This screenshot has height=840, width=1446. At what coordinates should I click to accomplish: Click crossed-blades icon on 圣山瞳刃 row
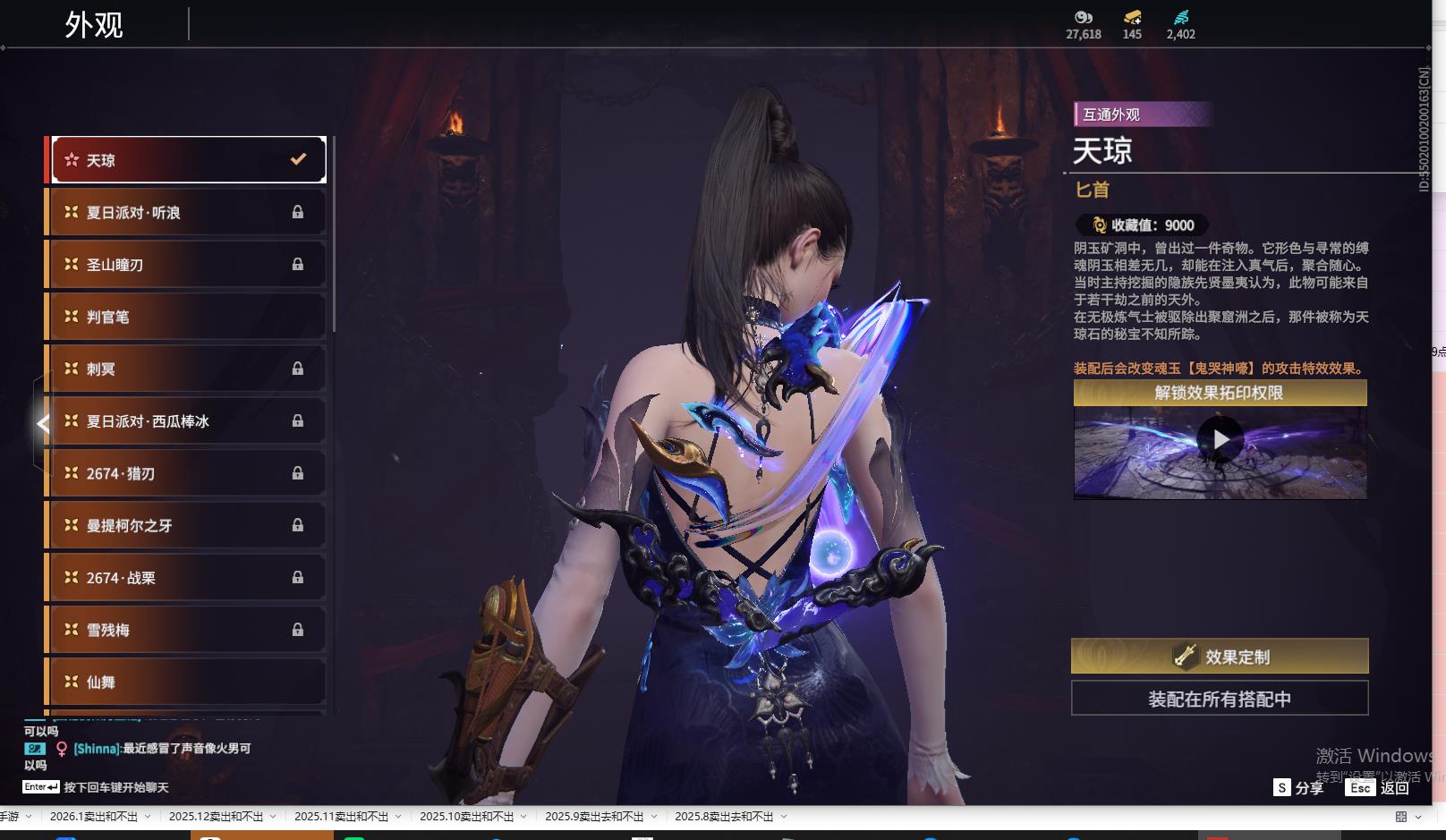click(72, 264)
